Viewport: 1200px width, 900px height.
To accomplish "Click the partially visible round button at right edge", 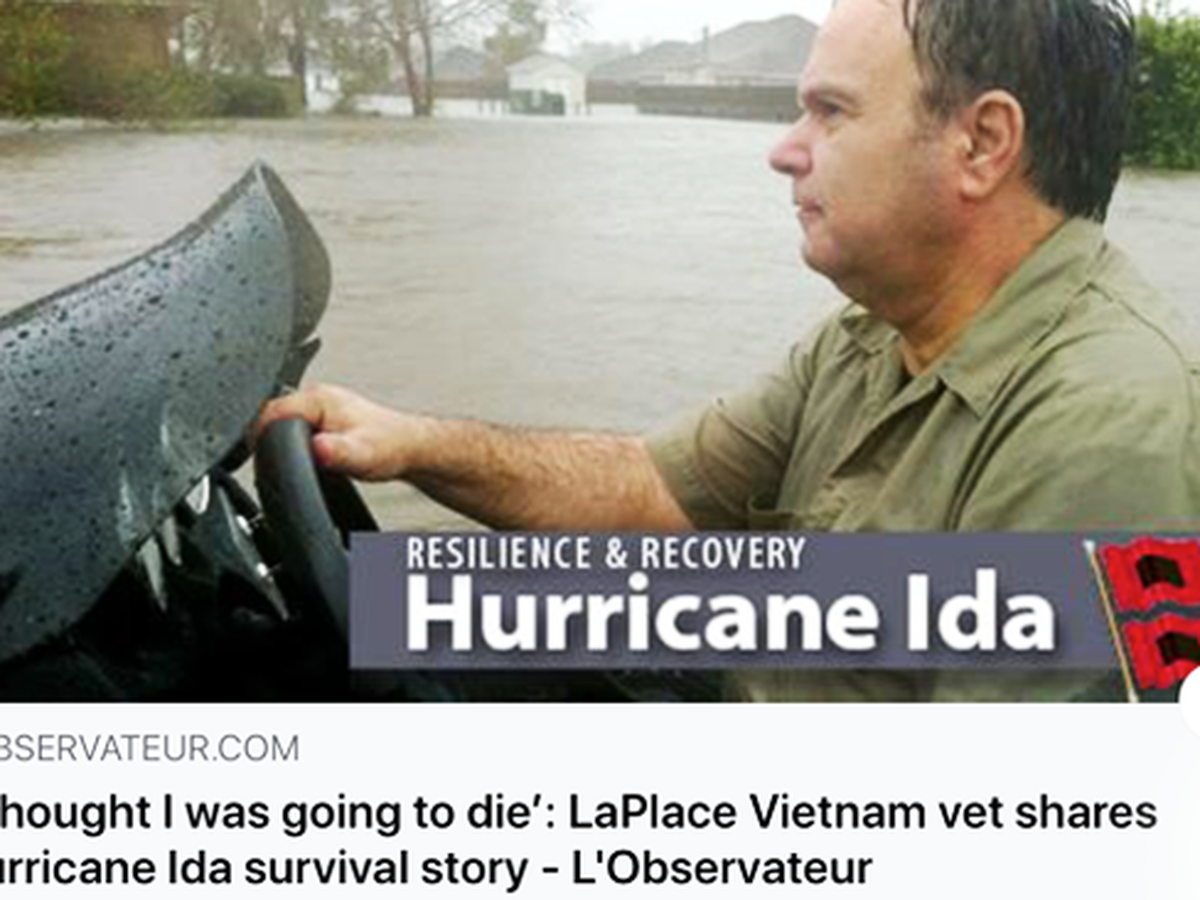I will coord(1190,702).
